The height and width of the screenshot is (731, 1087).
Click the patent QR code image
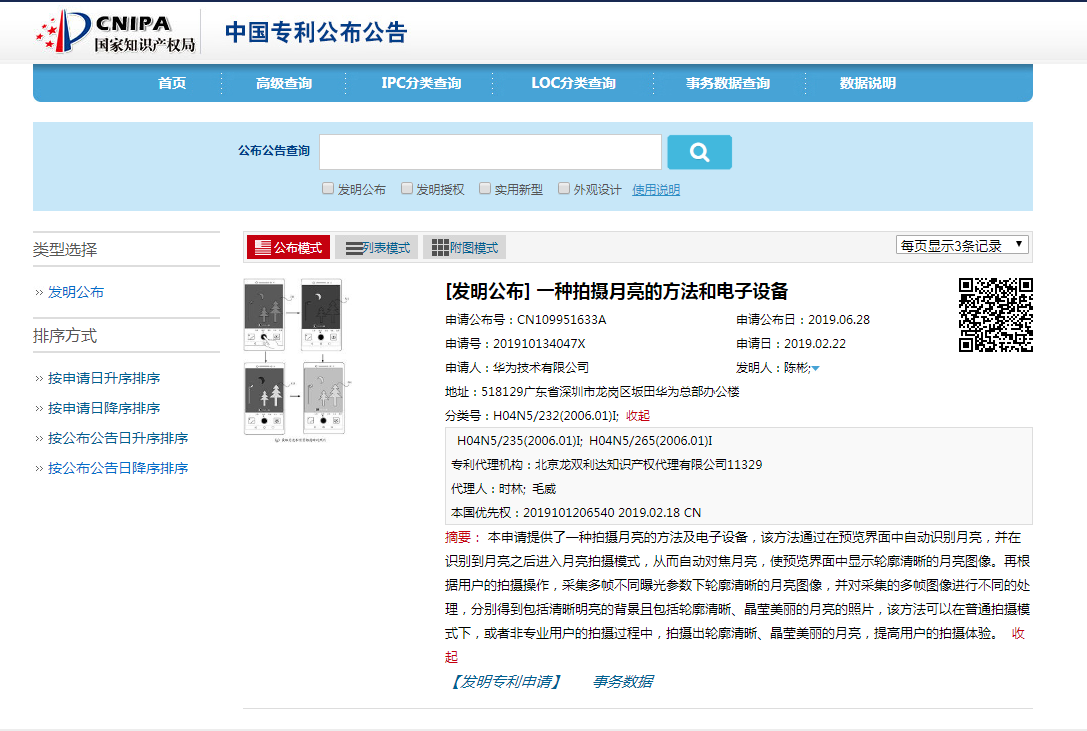coord(995,315)
